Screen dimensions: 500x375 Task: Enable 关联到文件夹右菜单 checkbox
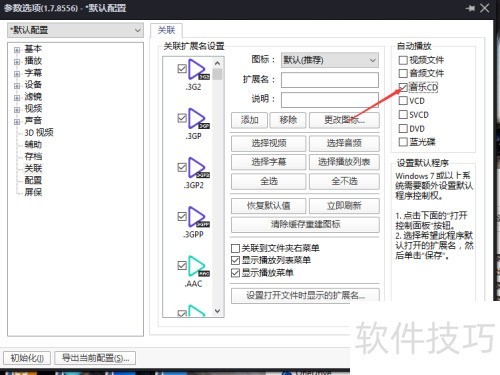[235, 248]
